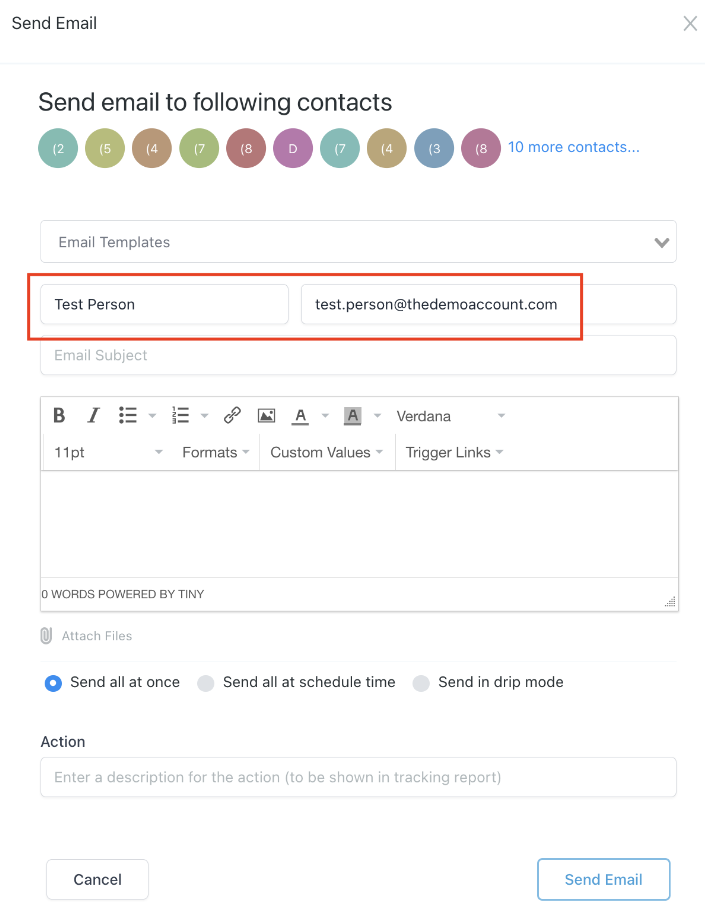
Task: Select Send all at schedule time
Action: (206, 683)
